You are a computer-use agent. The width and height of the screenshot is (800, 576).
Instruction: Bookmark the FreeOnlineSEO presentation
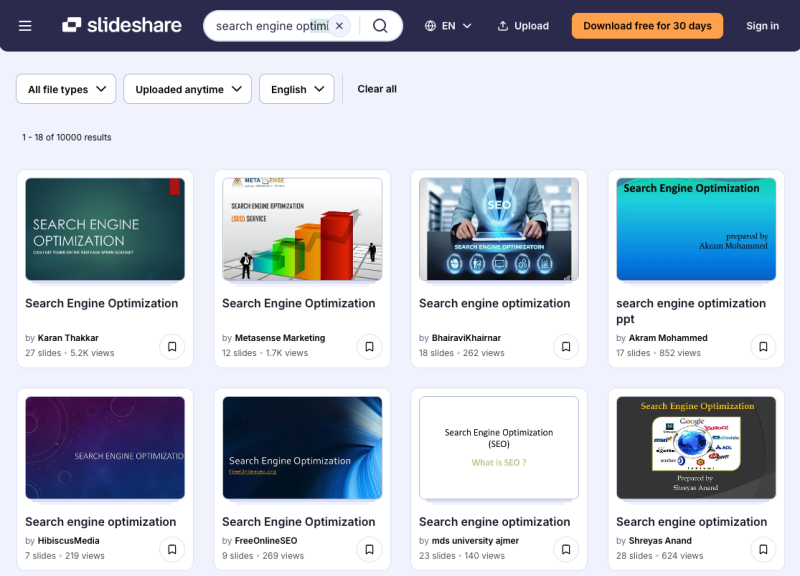pos(369,549)
